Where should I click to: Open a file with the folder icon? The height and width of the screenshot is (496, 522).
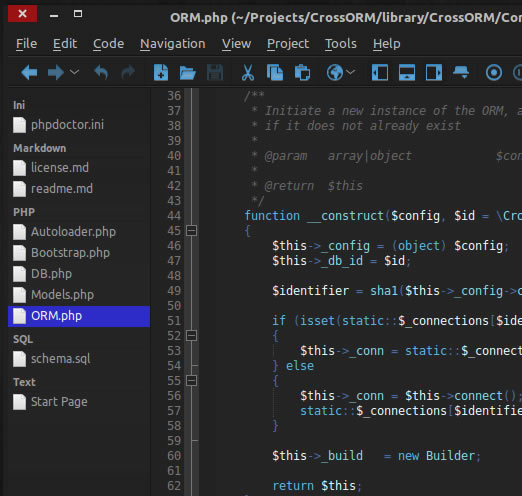click(187, 73)
